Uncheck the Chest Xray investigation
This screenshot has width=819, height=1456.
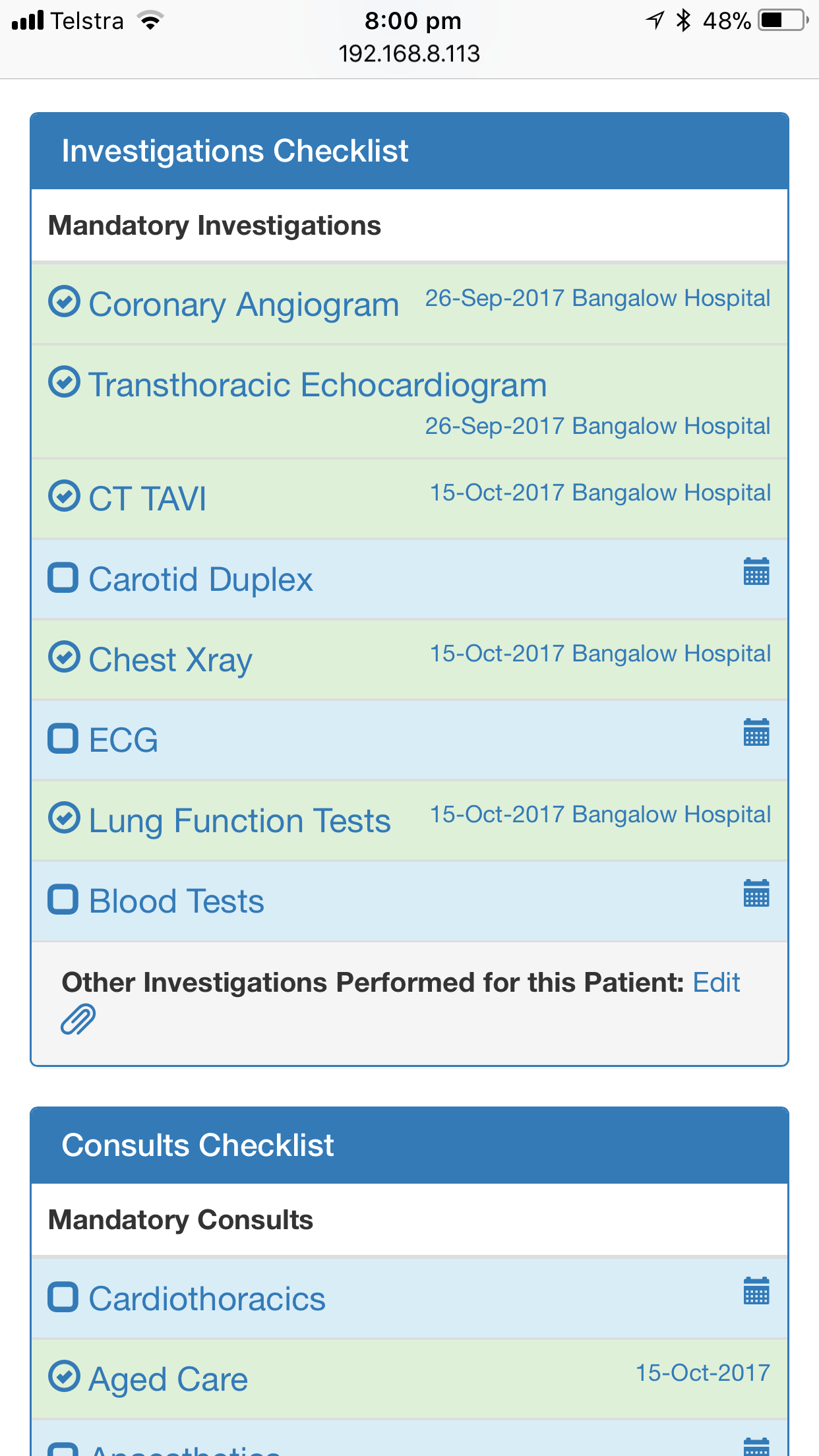[x=65, y=657]
